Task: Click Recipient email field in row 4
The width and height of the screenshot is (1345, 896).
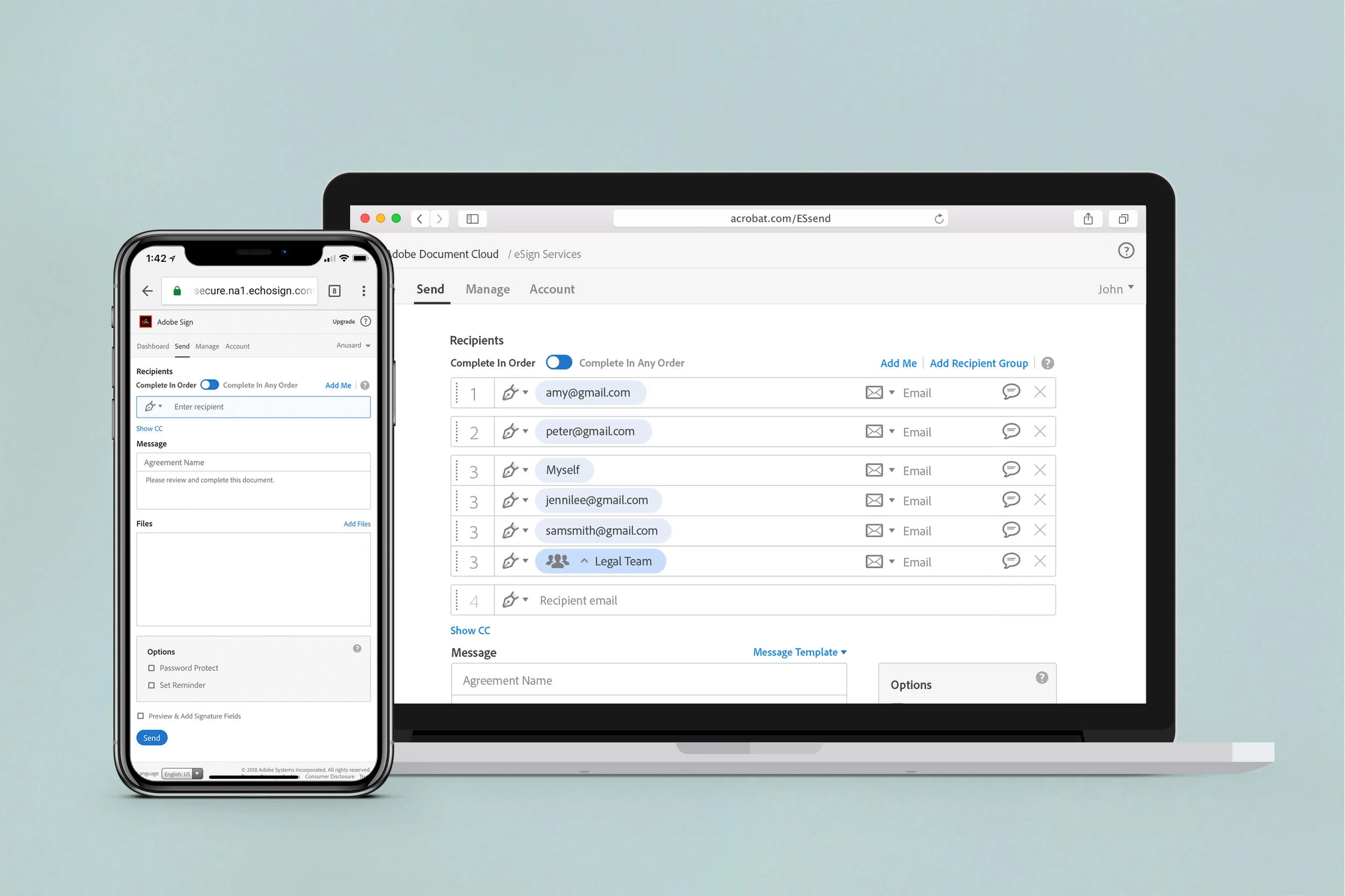Action: [775, 600]
